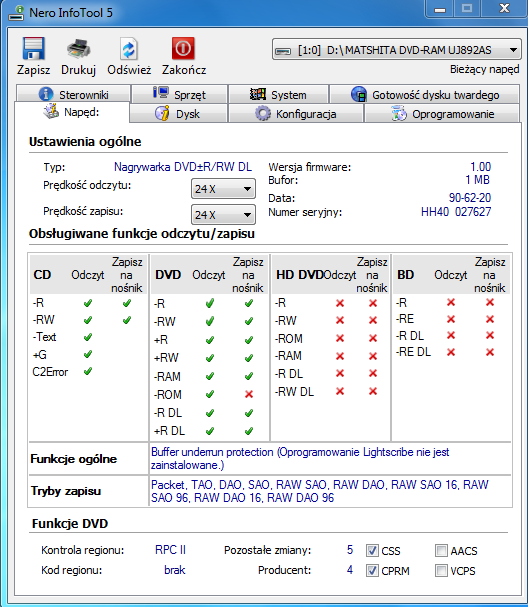528x607 pixels.
Task: Click the Zapisz floppy disk icon
Action: pos(34,49)
